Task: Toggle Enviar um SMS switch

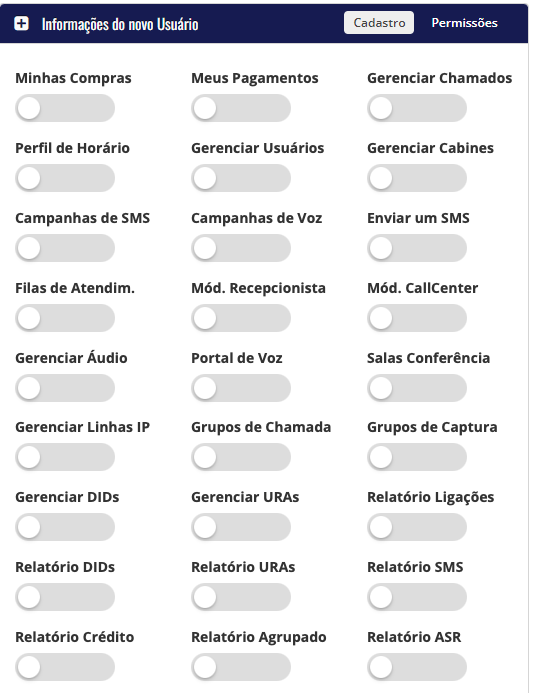Action: click(x=417, y=248)
